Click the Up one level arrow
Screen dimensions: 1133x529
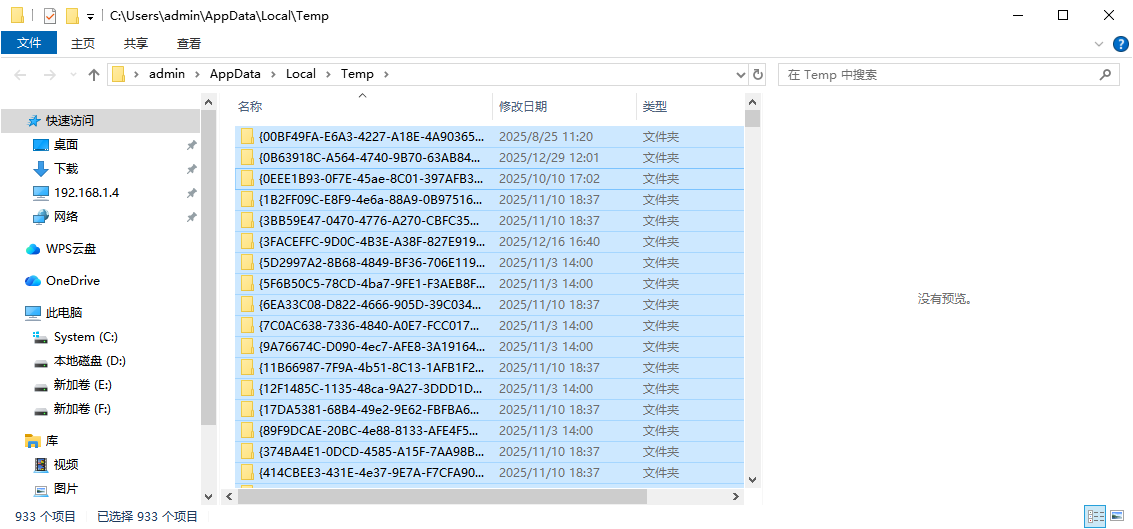94,75
